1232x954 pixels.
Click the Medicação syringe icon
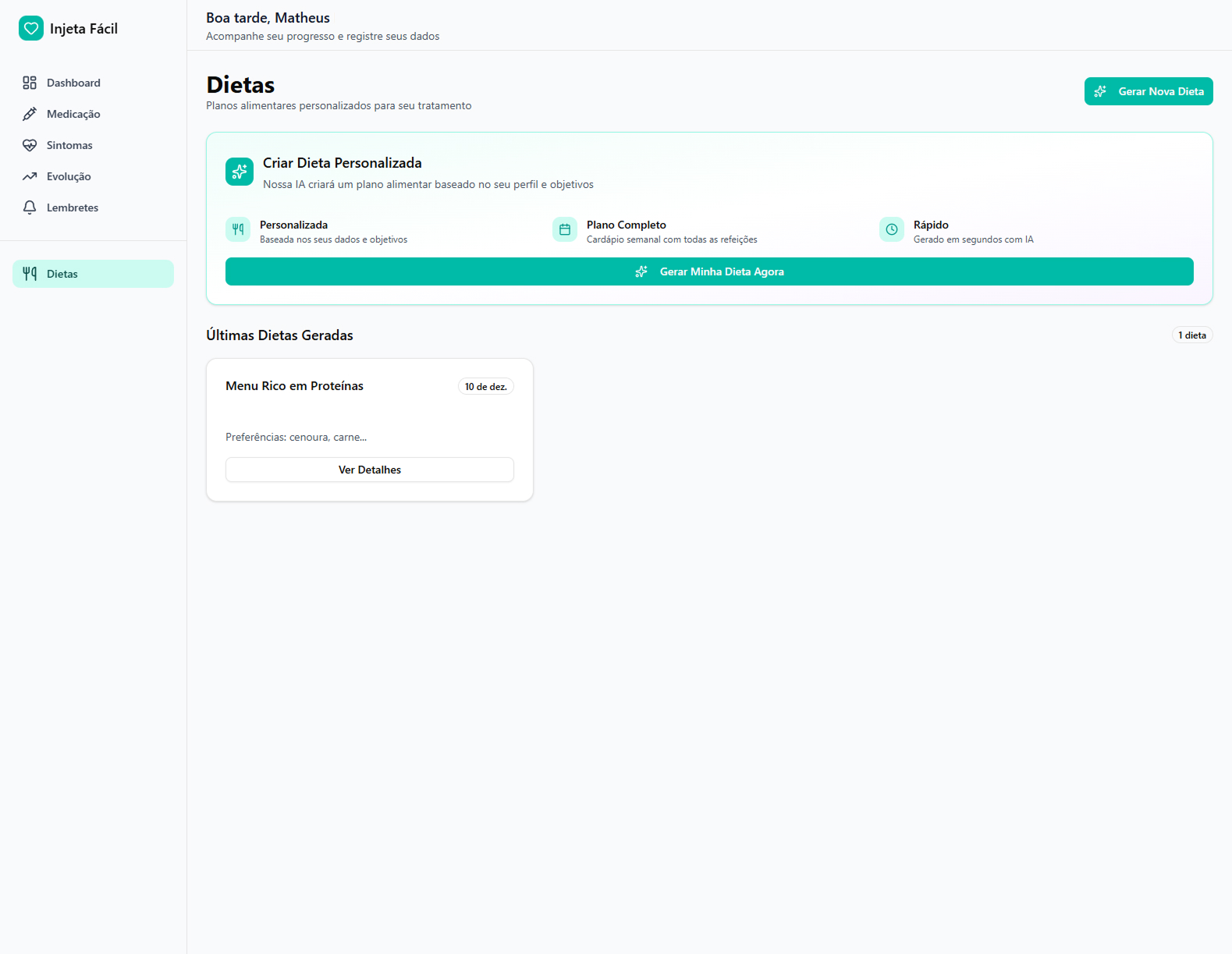30,114
